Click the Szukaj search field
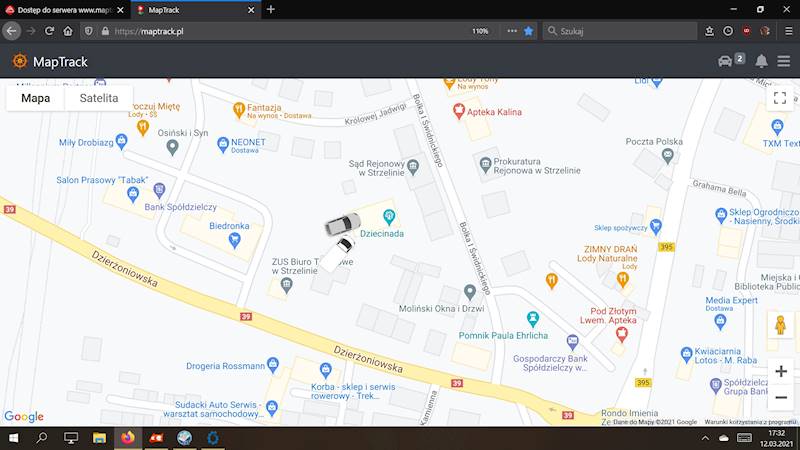 620,31
